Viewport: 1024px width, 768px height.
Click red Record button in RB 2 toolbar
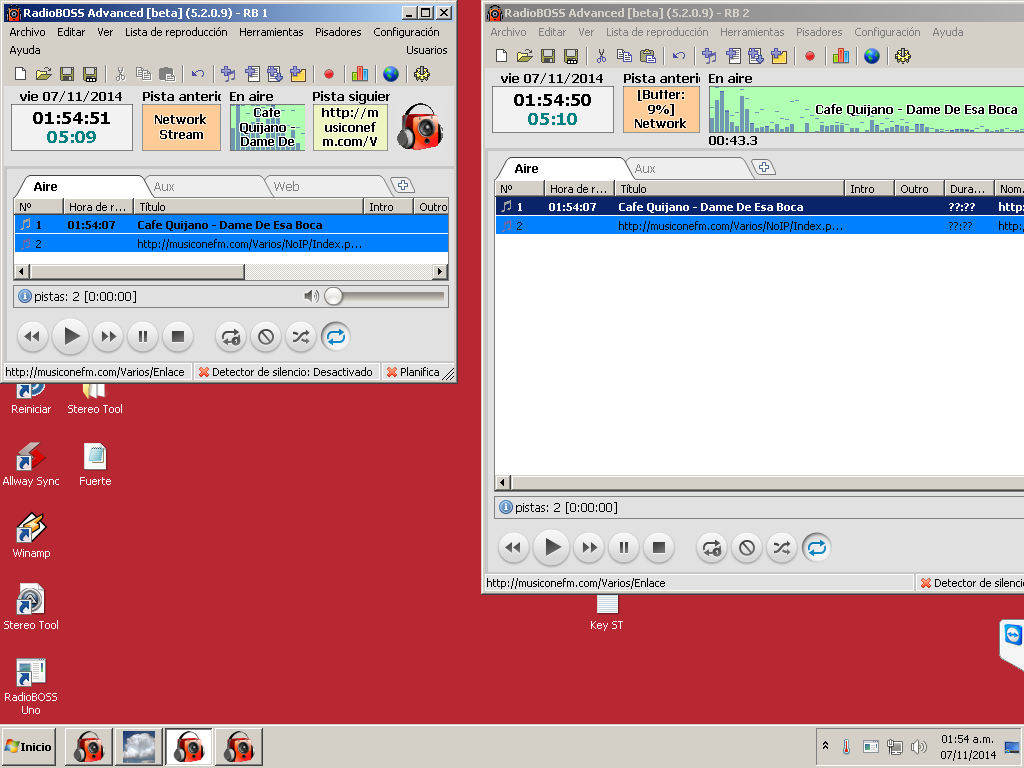click(x=810, y=56)
